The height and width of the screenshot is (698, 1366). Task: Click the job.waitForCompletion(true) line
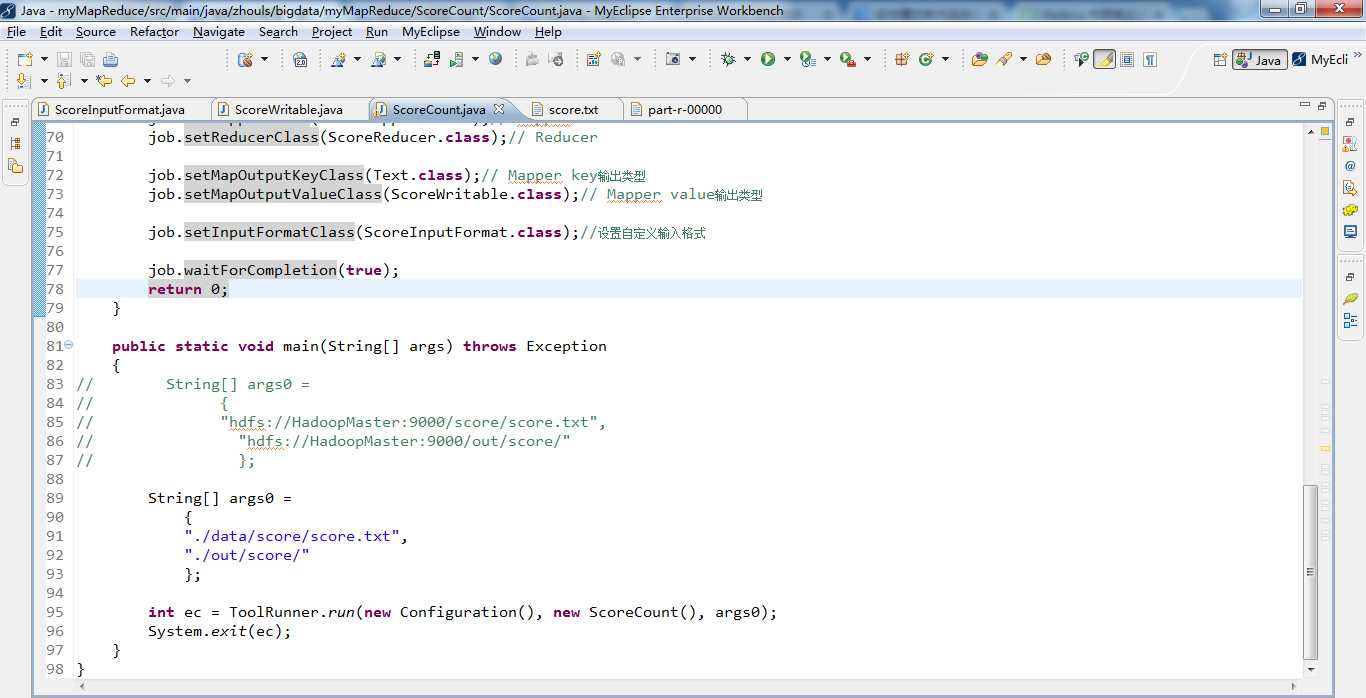coord(273,270)
